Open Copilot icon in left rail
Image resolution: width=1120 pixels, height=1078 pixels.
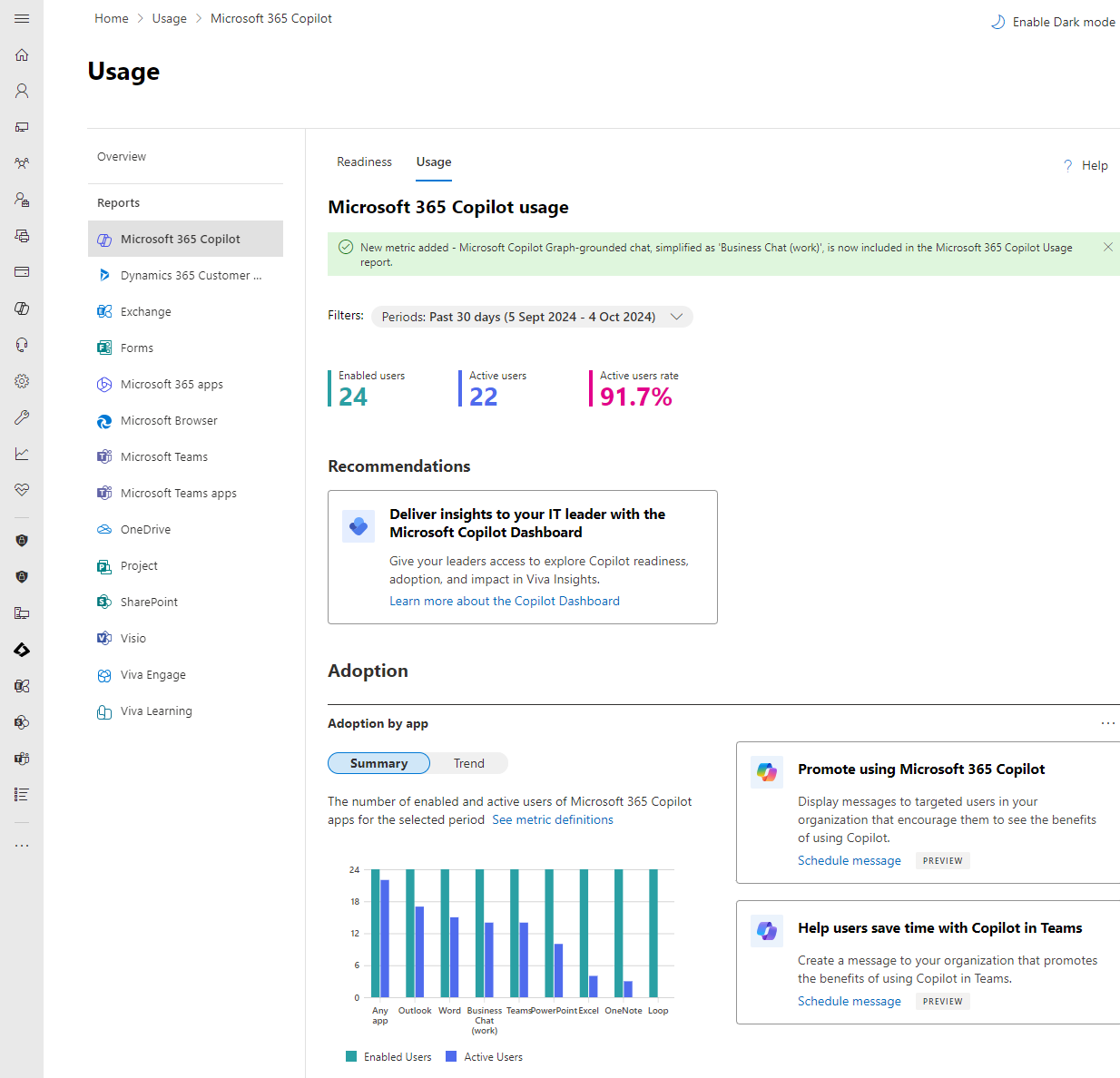22,309
